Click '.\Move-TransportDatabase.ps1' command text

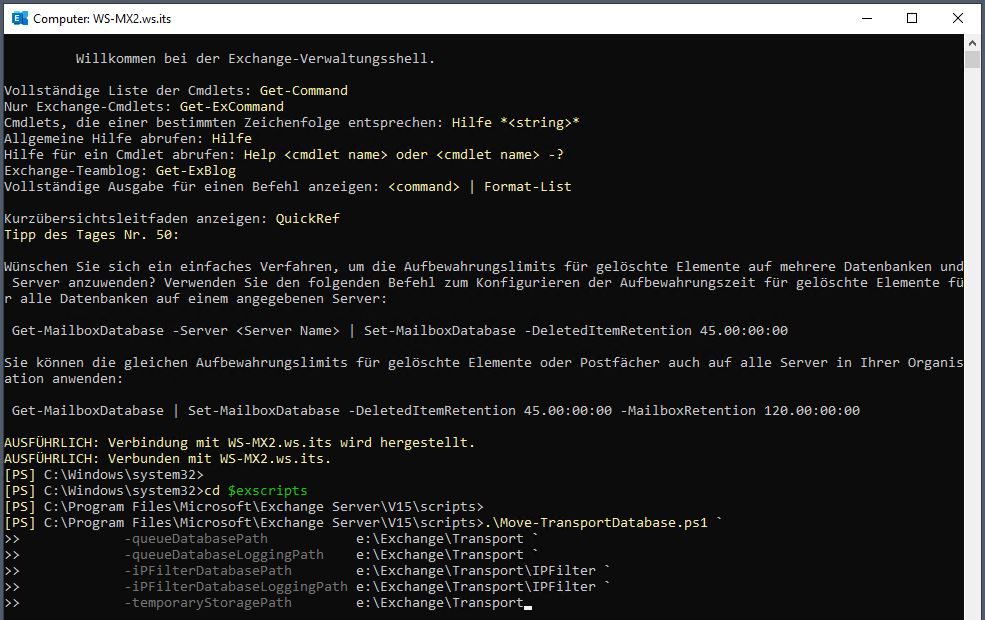point(596,523)
